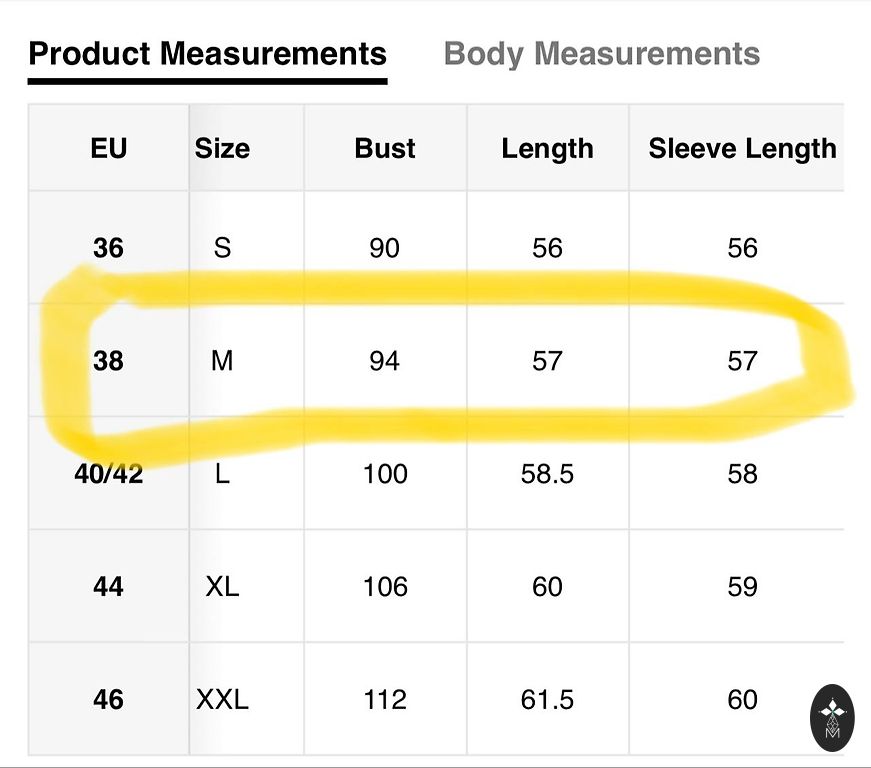This screenshot has width=871, height=768.
Task: Click the round logo icon at bottom right
Action: 832,718
